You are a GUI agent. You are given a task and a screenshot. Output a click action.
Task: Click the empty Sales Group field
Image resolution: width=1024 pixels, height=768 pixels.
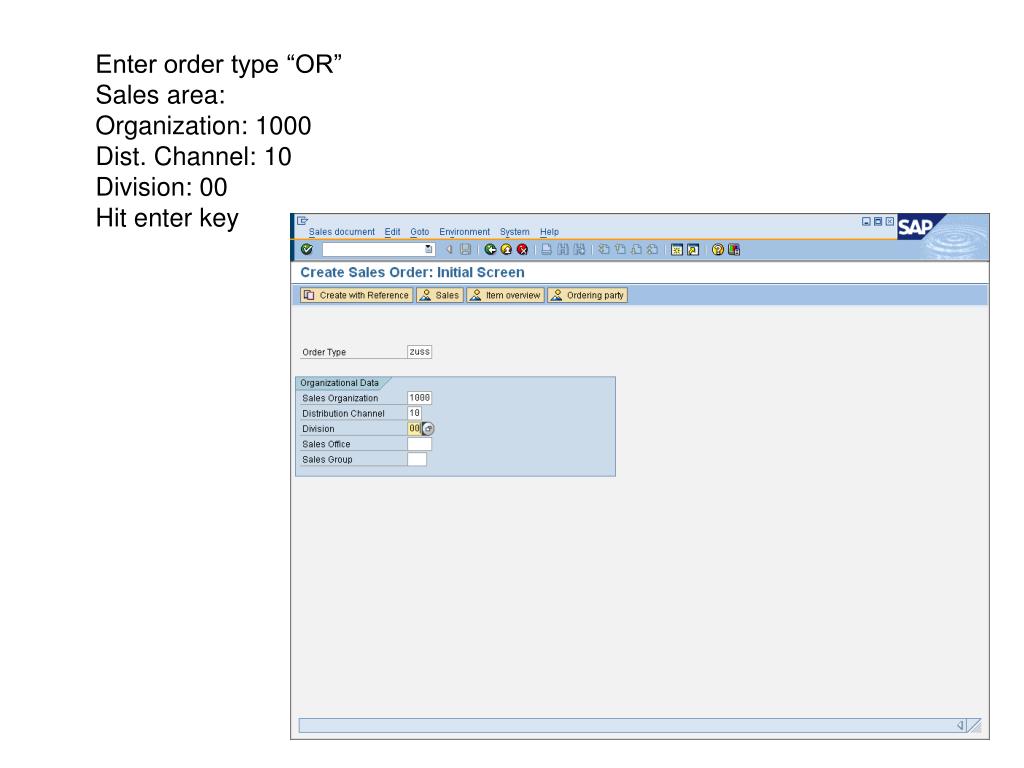(x=417, y=459)
